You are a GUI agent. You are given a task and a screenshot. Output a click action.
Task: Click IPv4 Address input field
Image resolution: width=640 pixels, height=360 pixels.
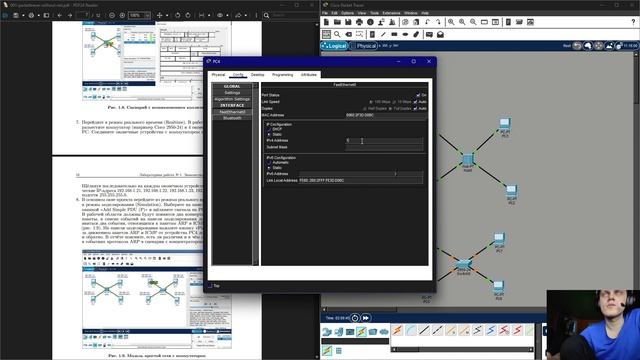[x=384, y=140]
